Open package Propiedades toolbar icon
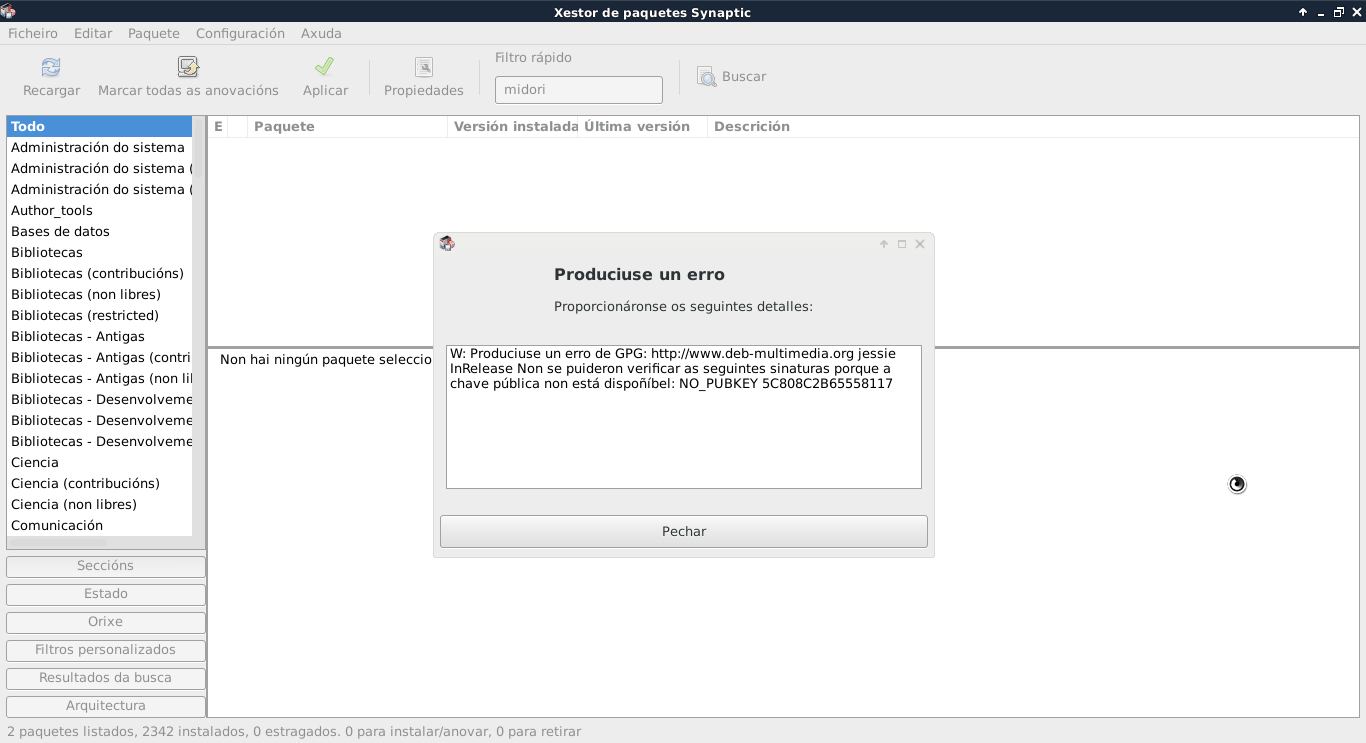 [x=424, y=68]
